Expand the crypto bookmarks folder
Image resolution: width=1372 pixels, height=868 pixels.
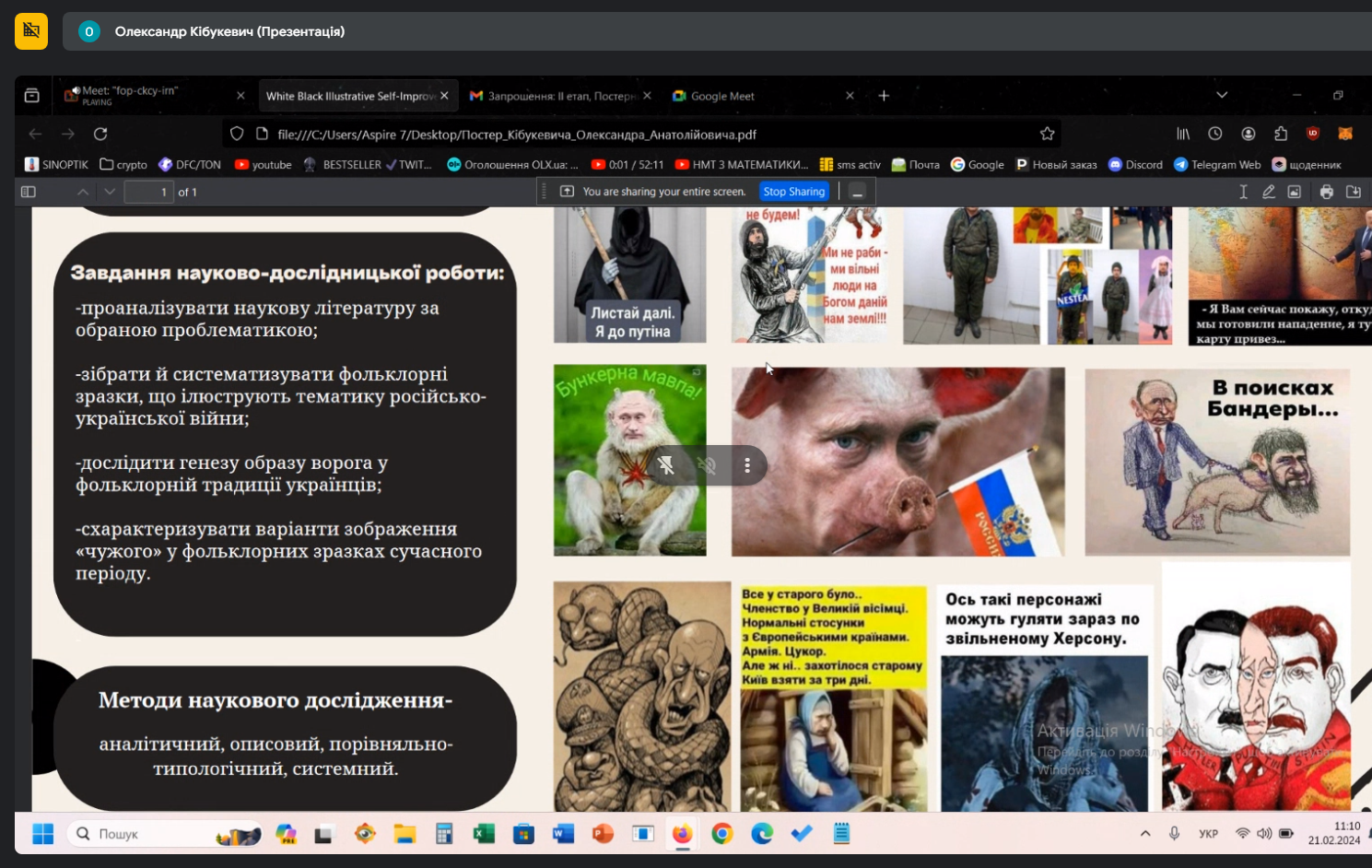pyautogui.click(x=123, y=165)
